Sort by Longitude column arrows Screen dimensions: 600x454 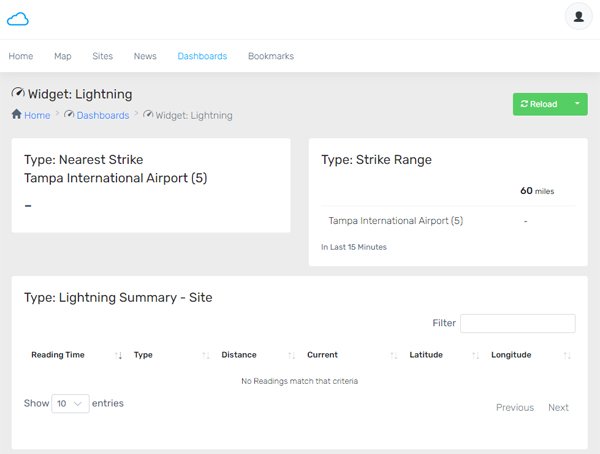pos(567,355)
